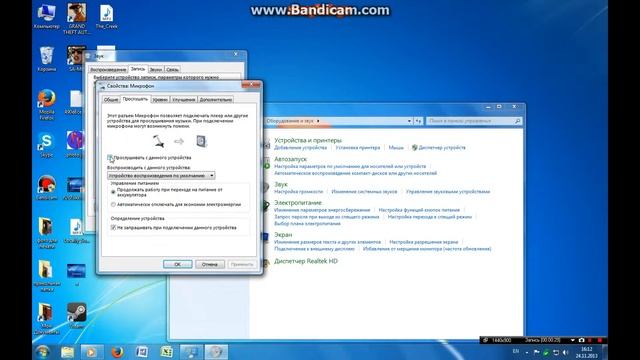Viewport: 640px width, 360px height.
Task: Click the network tray icon
Action: [556, 352]
